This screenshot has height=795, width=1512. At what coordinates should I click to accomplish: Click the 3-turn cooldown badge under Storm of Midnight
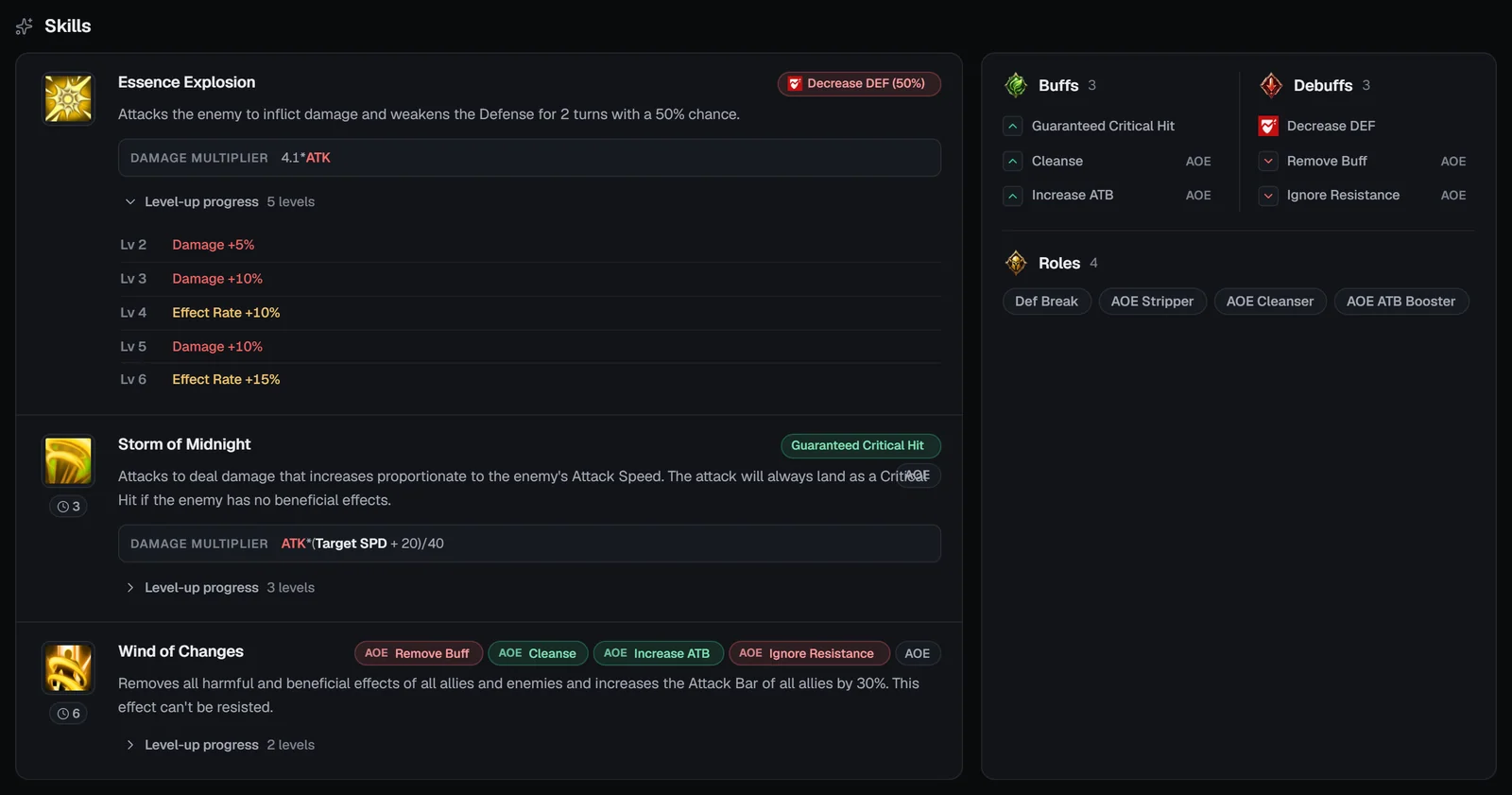(x=68, y=507)
